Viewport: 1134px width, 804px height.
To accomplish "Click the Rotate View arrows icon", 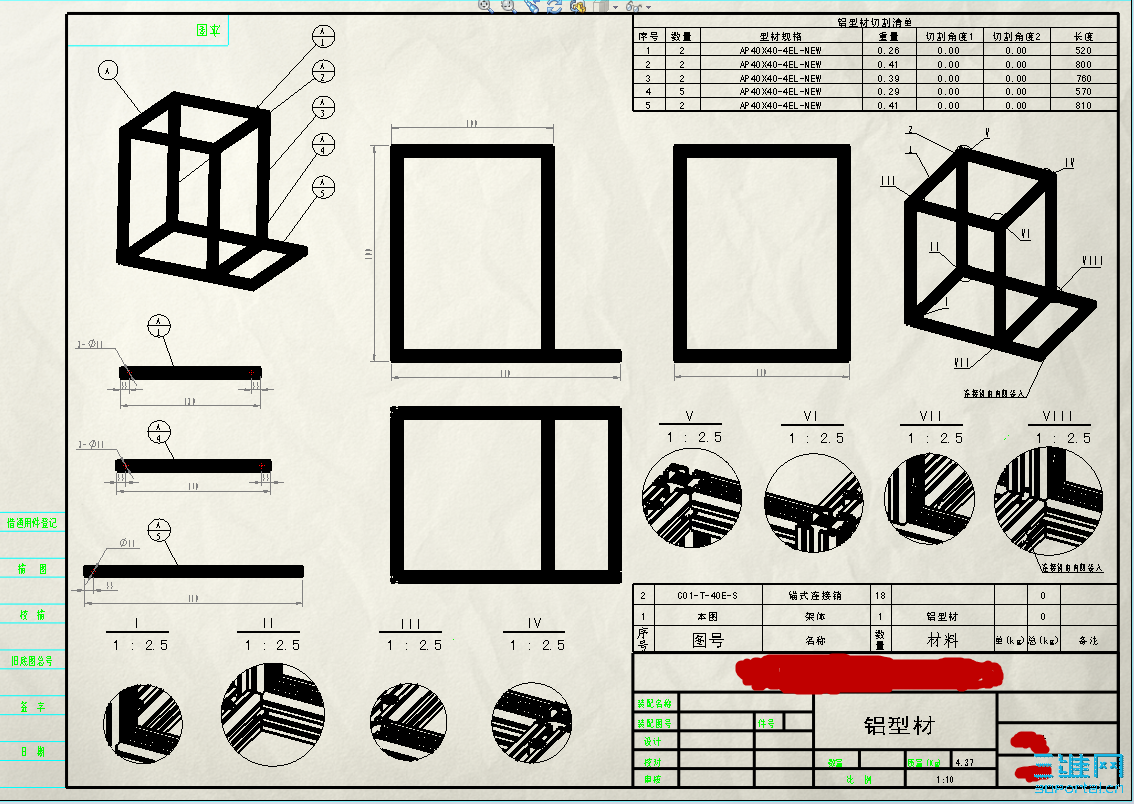I will click(x=554, y=6).
